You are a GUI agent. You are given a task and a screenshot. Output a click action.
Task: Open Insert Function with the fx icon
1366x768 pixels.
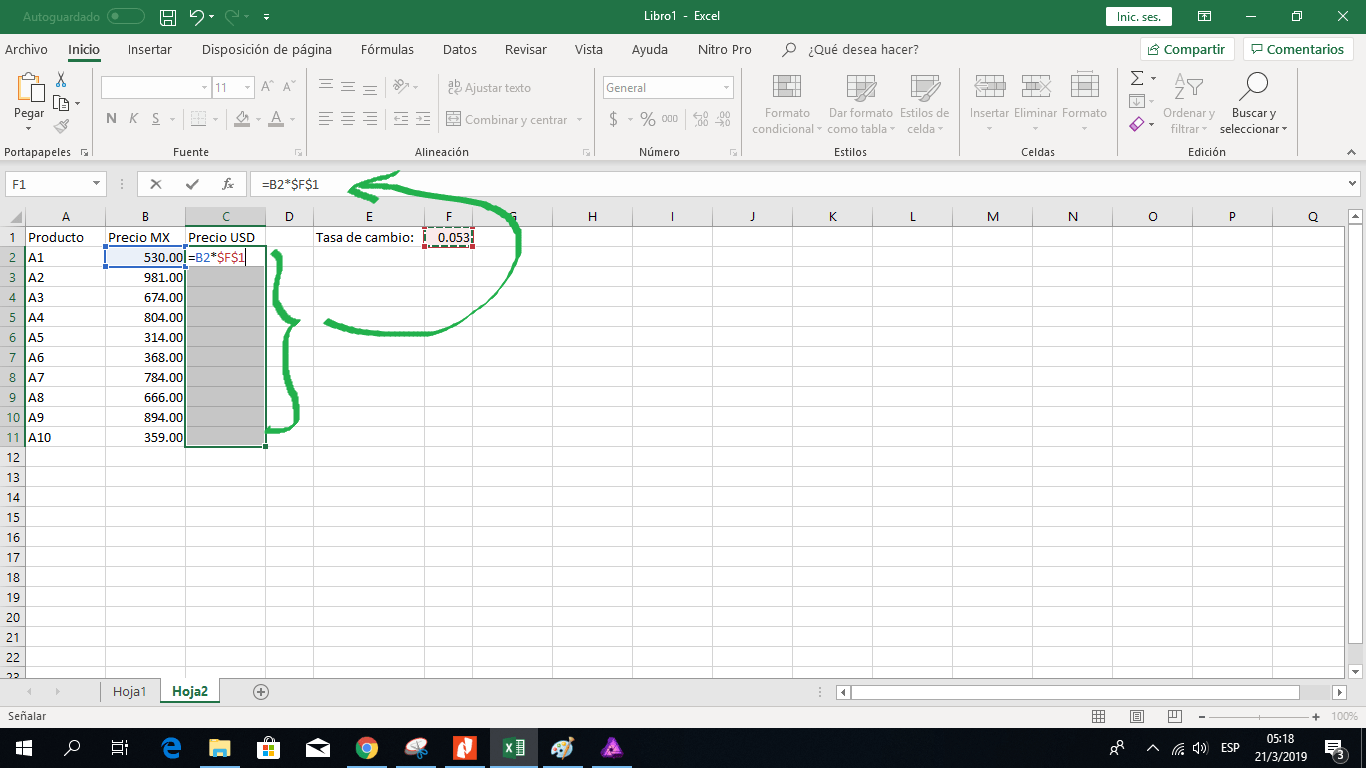[x=228, y=184]
